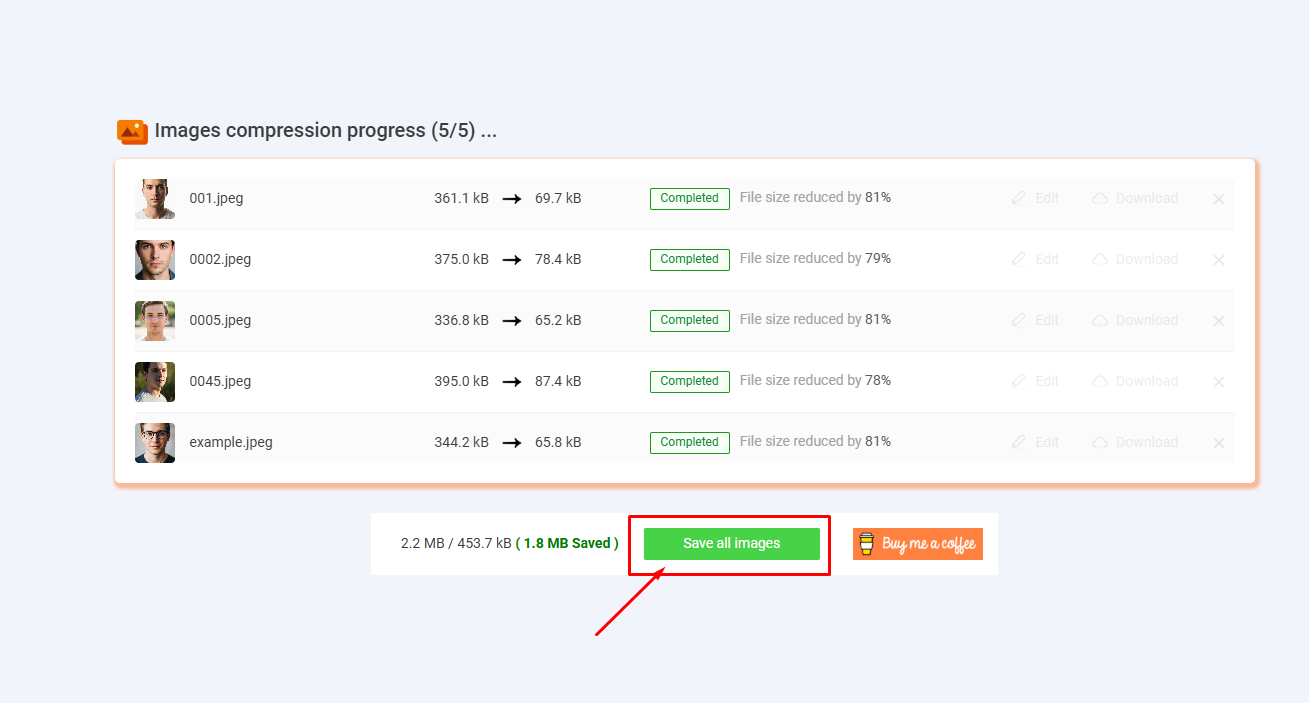The height and width of the screenshot is (703, 1309).
Task: Download the compressed 001.jpeg
Action: pyautogui.click(x=1135, y=199)
